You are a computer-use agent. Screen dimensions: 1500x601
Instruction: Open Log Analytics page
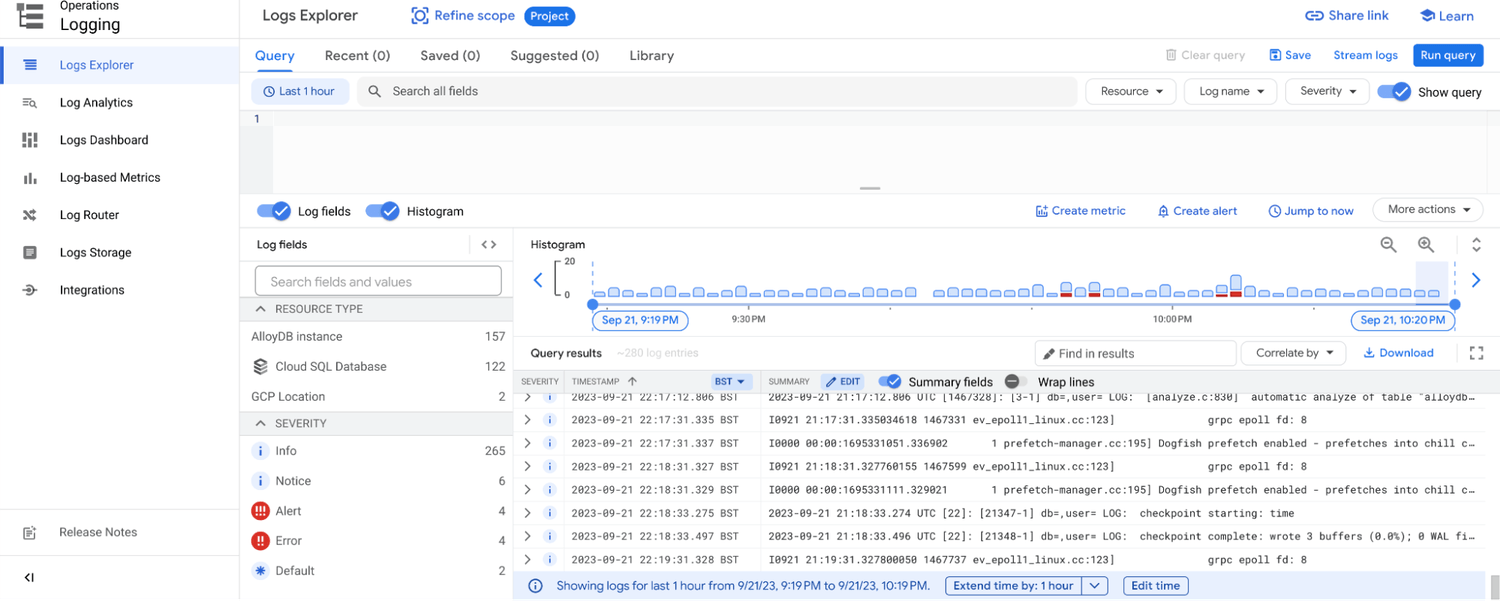(96, 103)
